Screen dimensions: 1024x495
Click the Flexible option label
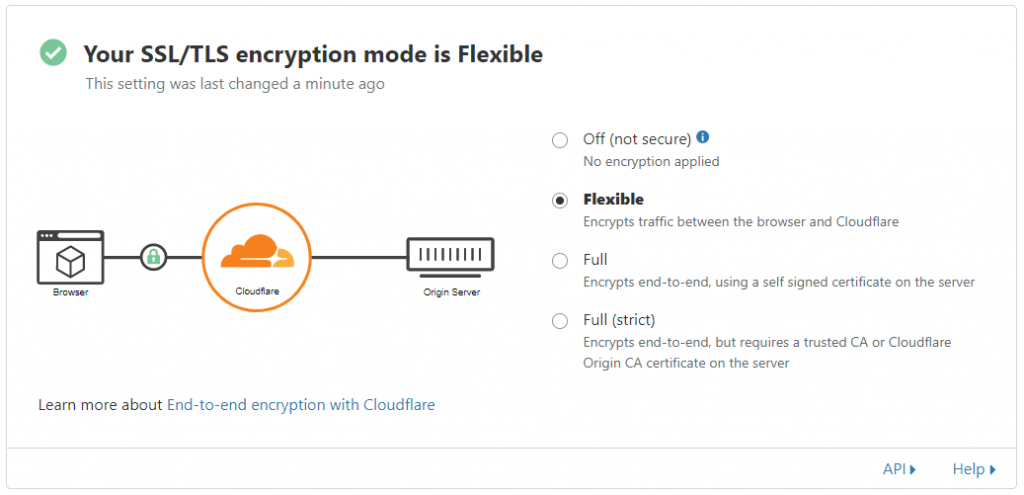[x=613, y=200]
